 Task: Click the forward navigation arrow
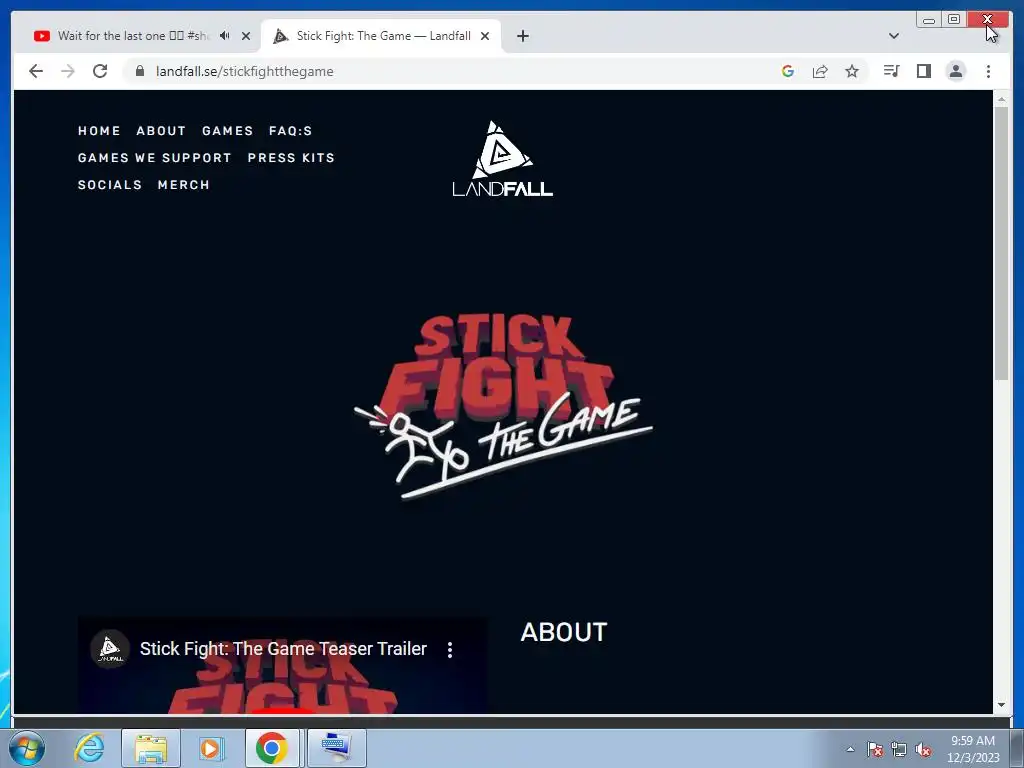click(x=68, y=71)
